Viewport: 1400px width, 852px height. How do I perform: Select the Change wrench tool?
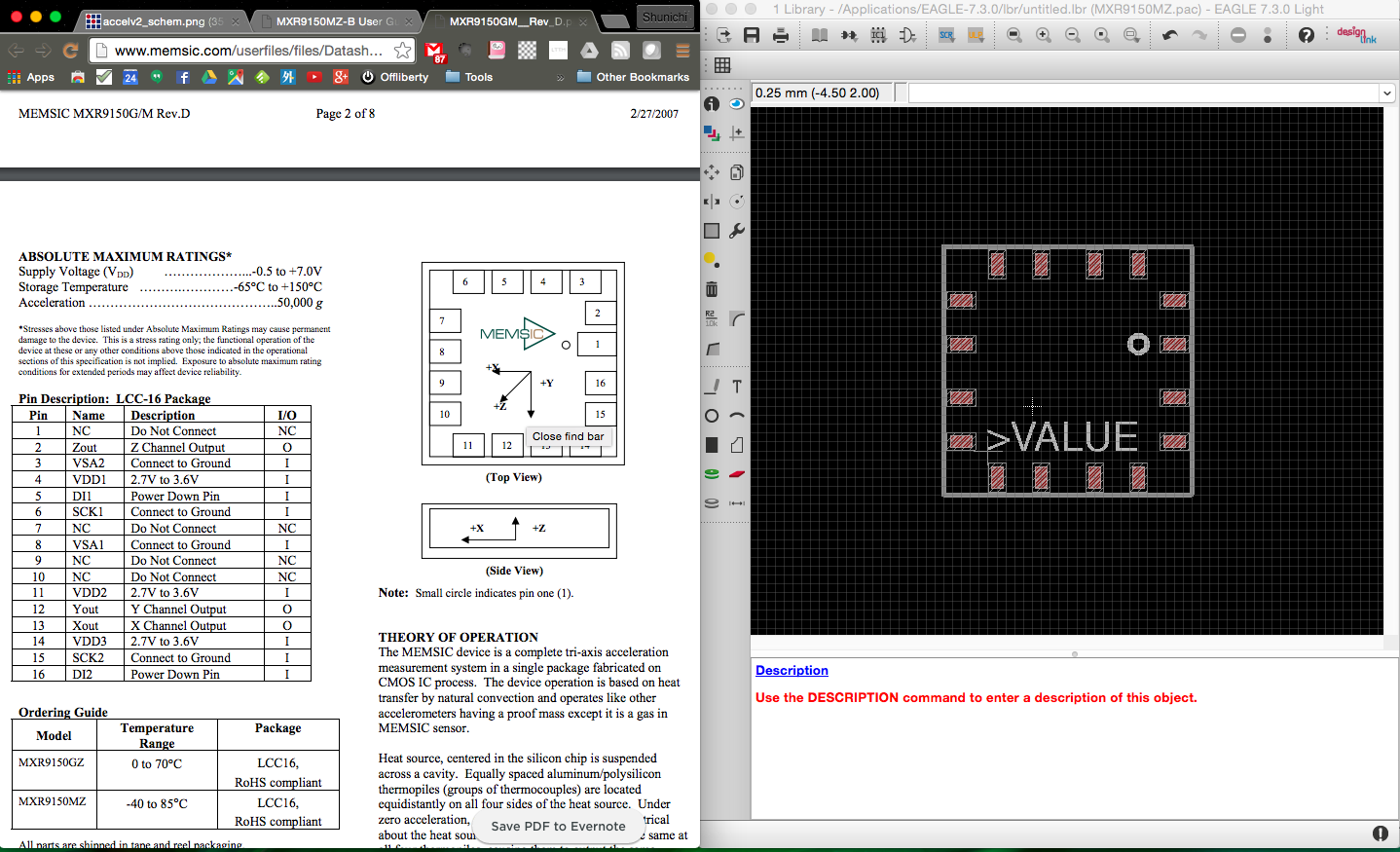point(737,231)
